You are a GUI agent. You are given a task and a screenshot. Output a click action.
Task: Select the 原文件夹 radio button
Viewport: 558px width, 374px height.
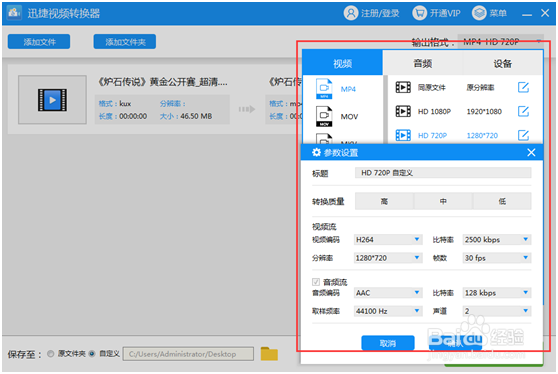click(51, 354)
